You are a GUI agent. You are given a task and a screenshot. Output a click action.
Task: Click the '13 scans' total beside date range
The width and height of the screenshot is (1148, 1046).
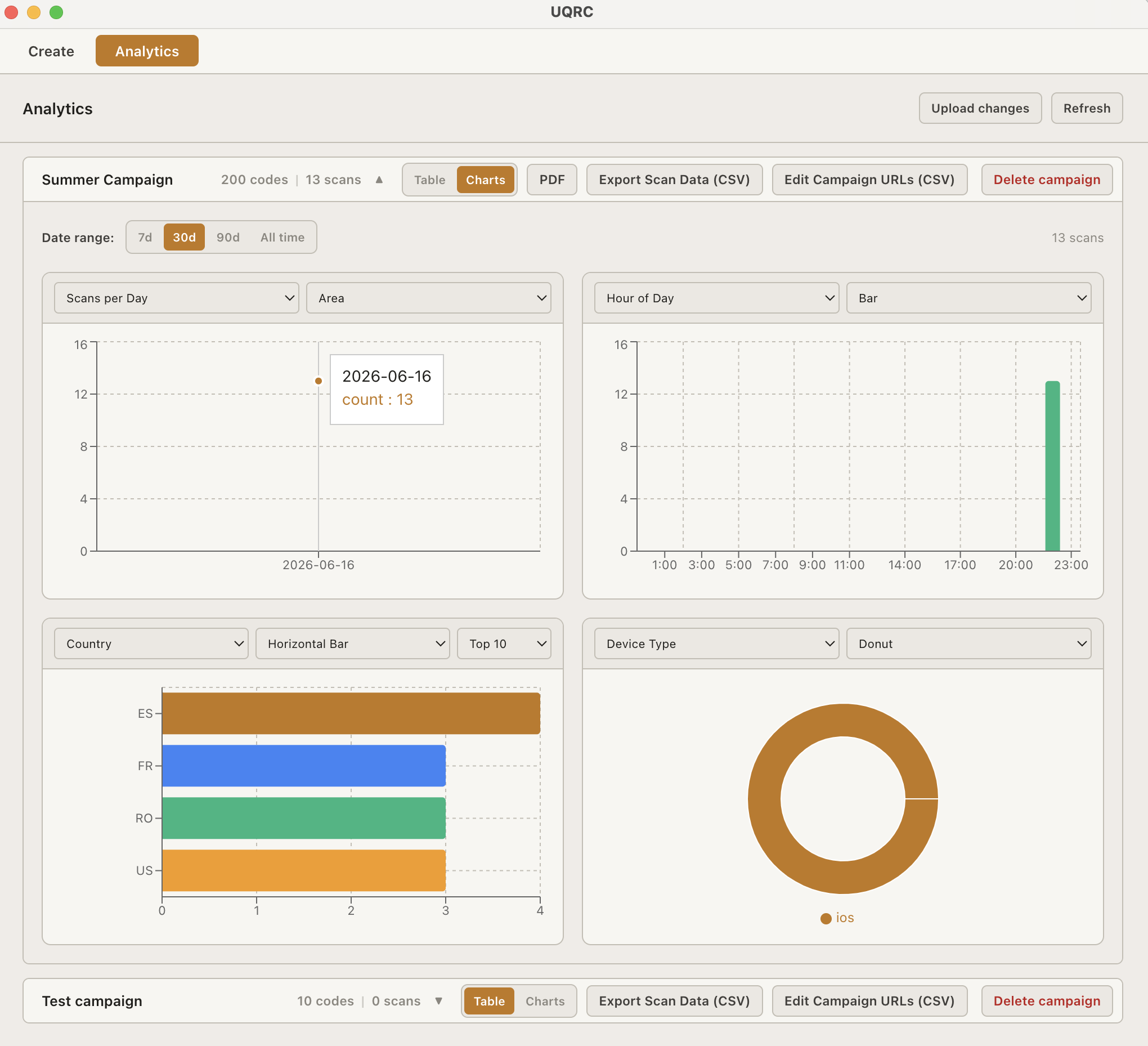[1078, 238]
